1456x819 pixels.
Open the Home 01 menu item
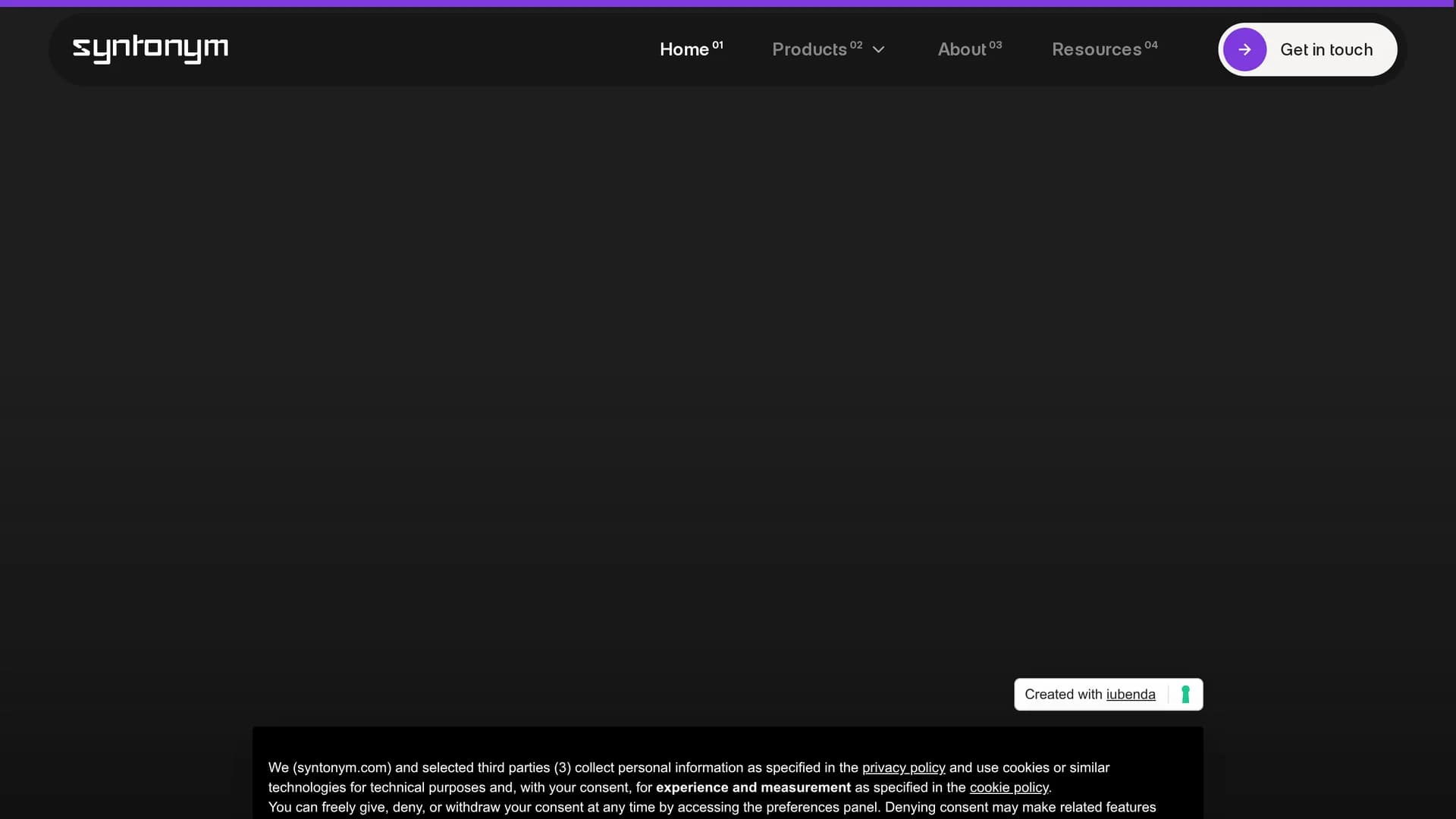click(x=691, y=49)
